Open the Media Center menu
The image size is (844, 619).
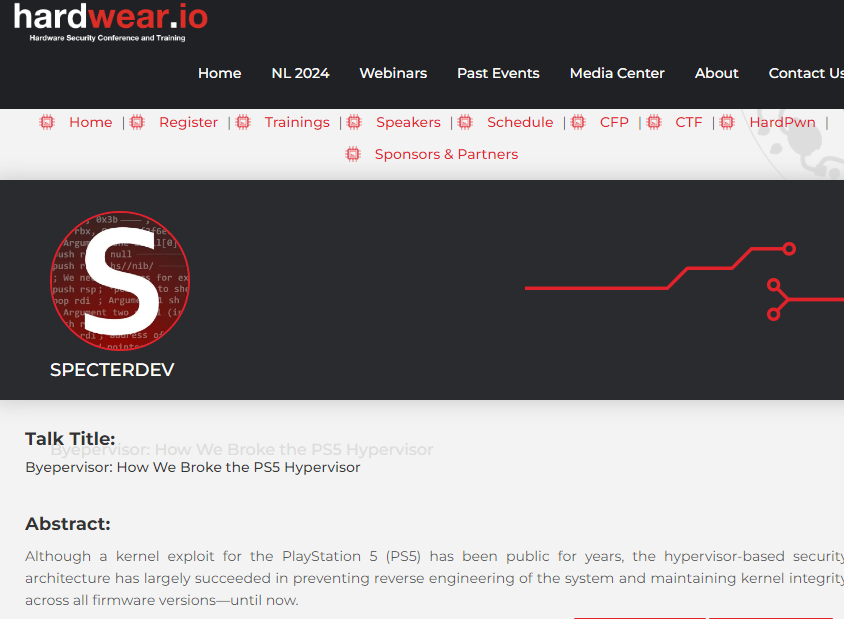(617, 73)
